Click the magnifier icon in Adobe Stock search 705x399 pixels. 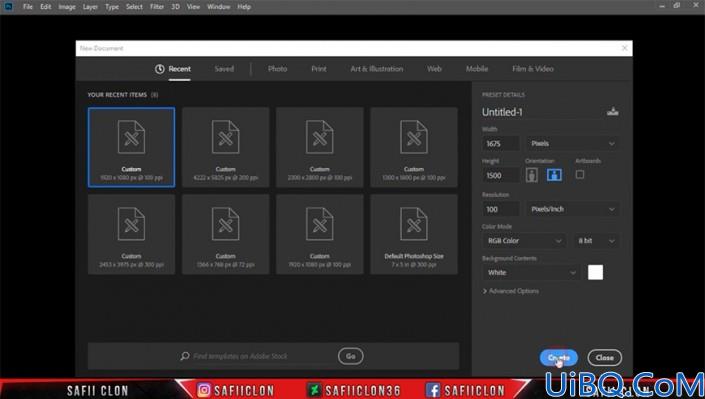[x=185, y=356]
